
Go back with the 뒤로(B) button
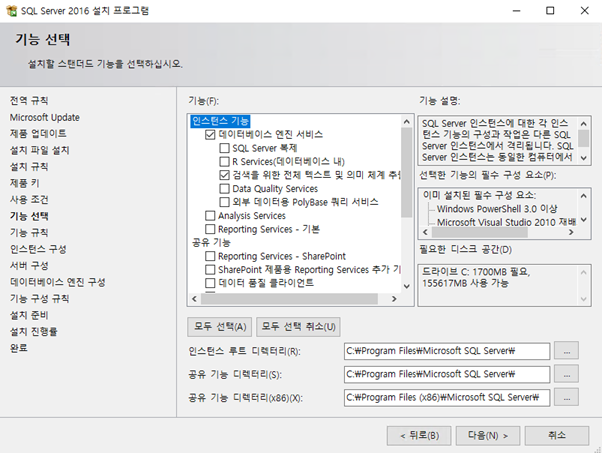pos(419,436)
